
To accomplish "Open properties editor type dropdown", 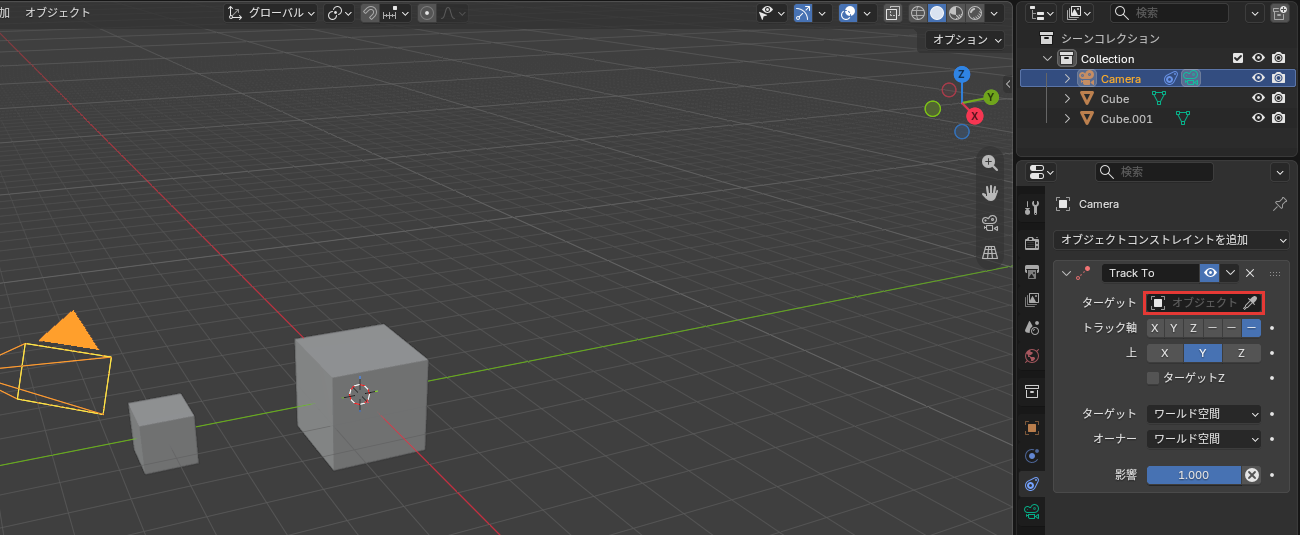I will pyautogui.click(x=1042, y=172).
